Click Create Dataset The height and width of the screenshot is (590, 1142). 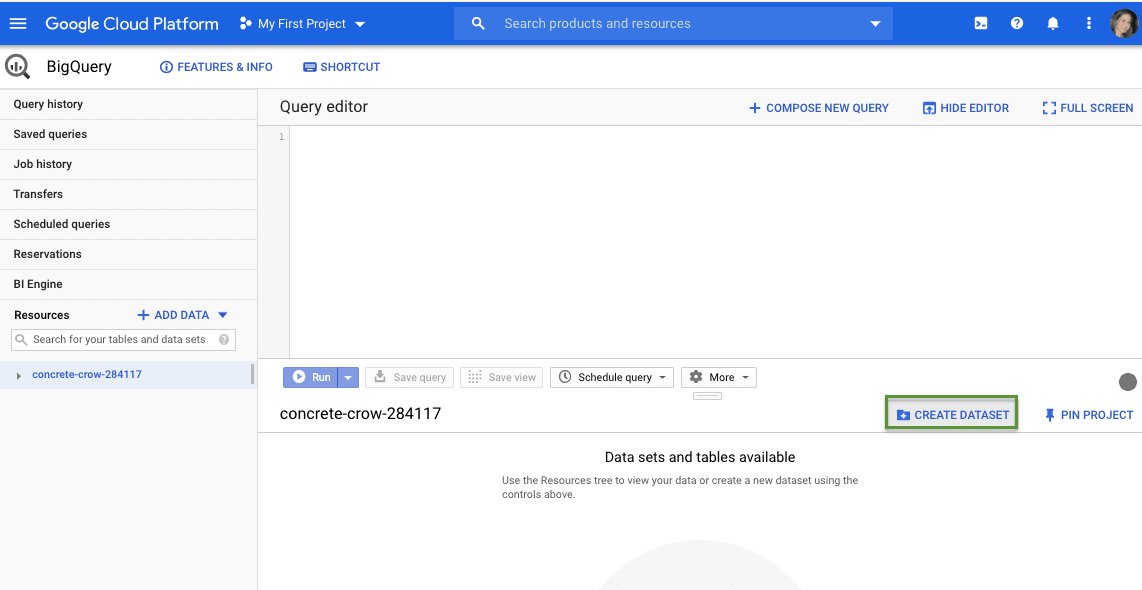pos(952,414)
